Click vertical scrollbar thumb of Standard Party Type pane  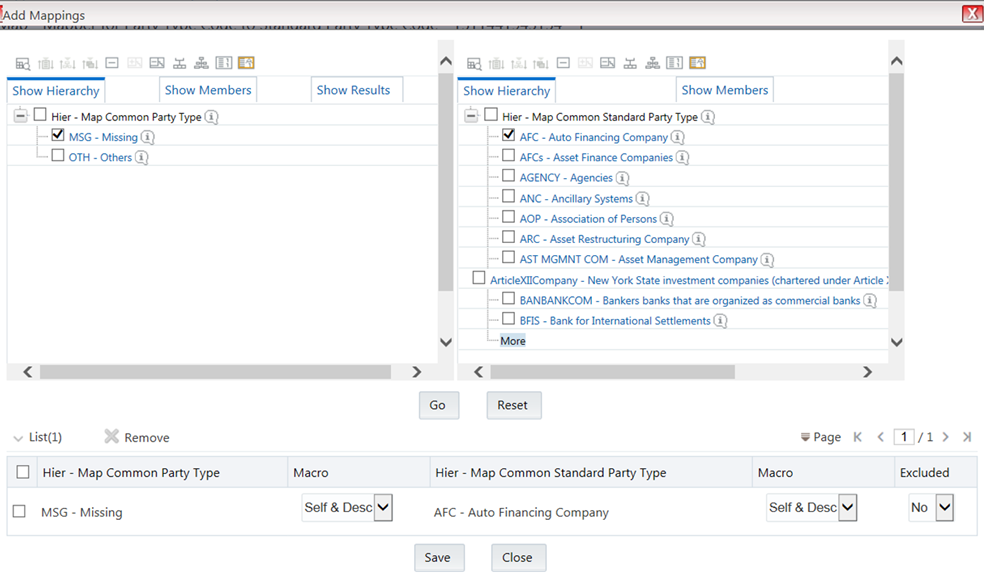tap(896, 182)
